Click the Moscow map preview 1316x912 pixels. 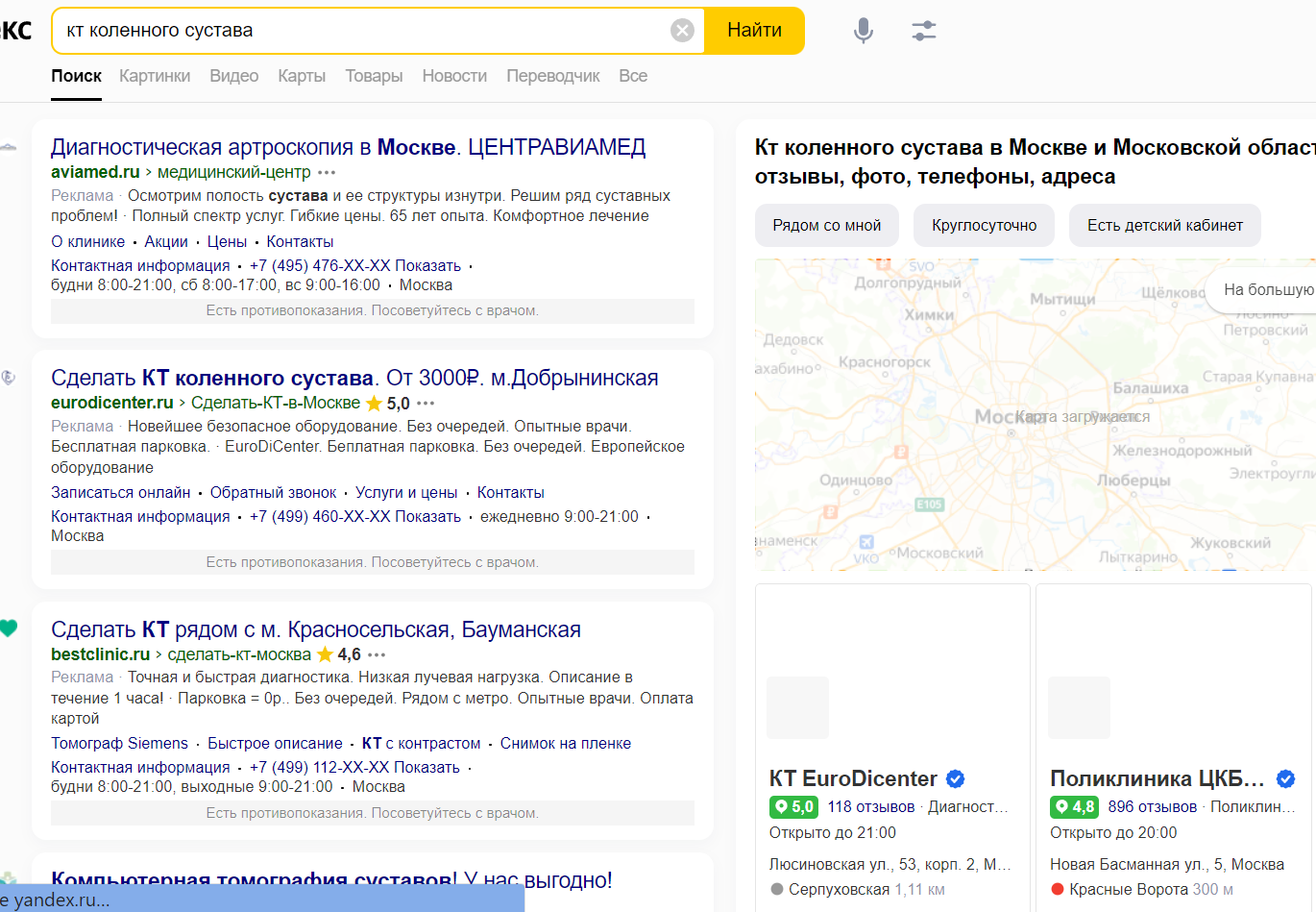(x=1036, y=414)
